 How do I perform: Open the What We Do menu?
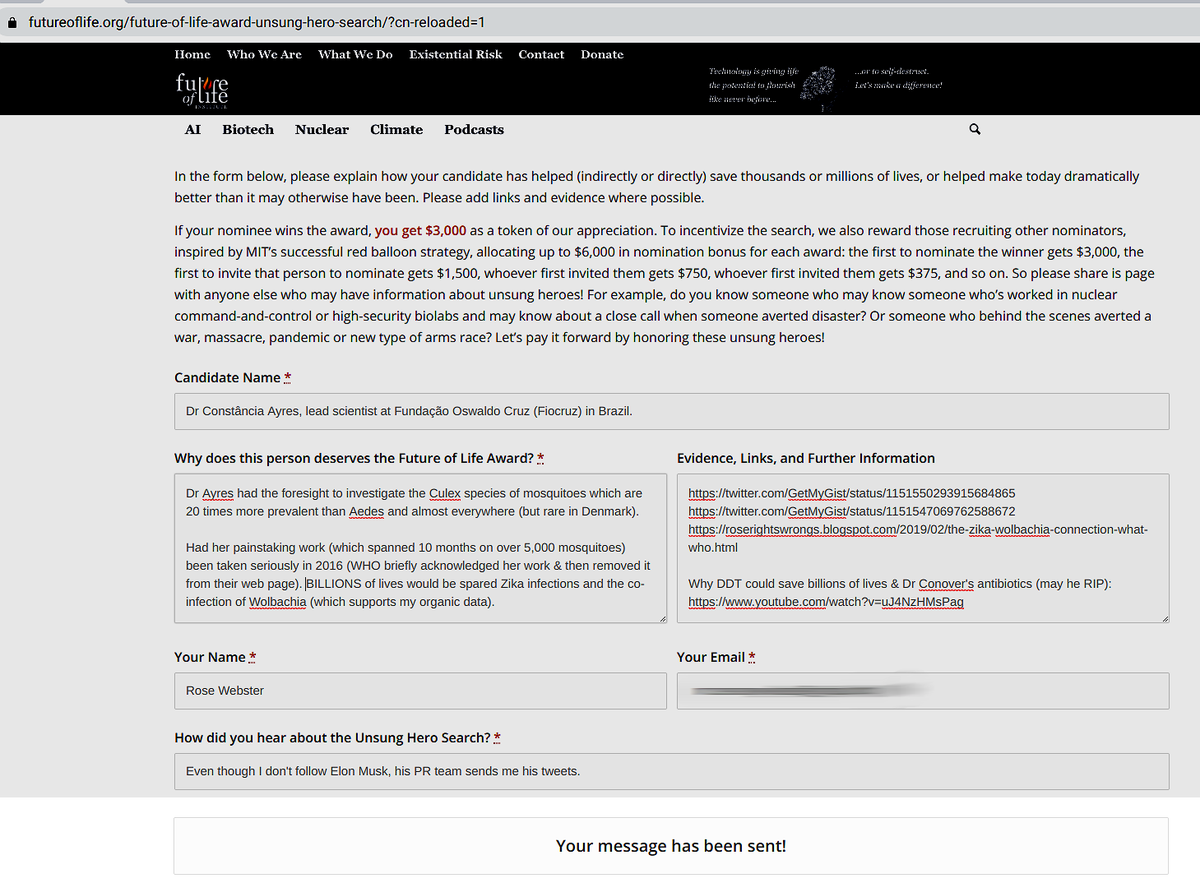355,54
